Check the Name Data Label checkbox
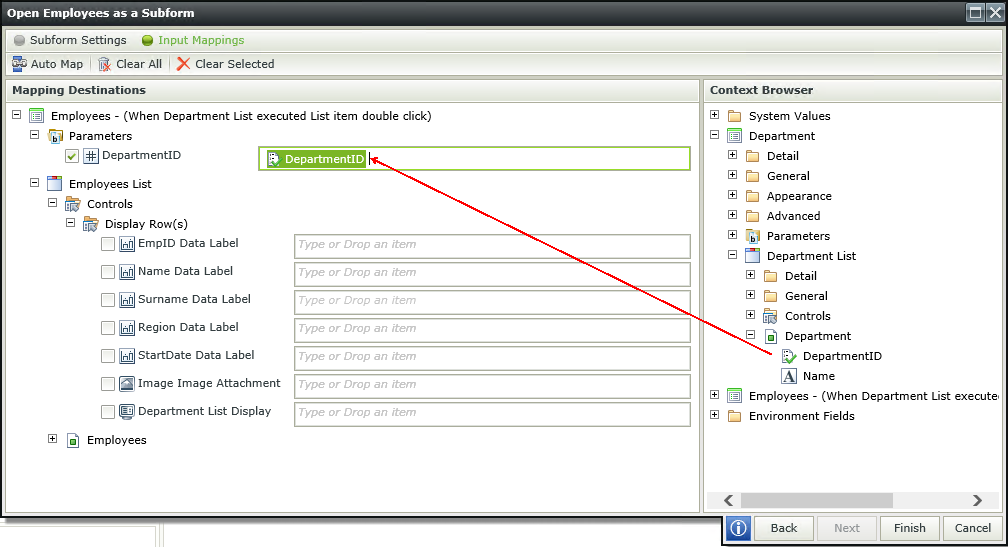 (108, 272)
